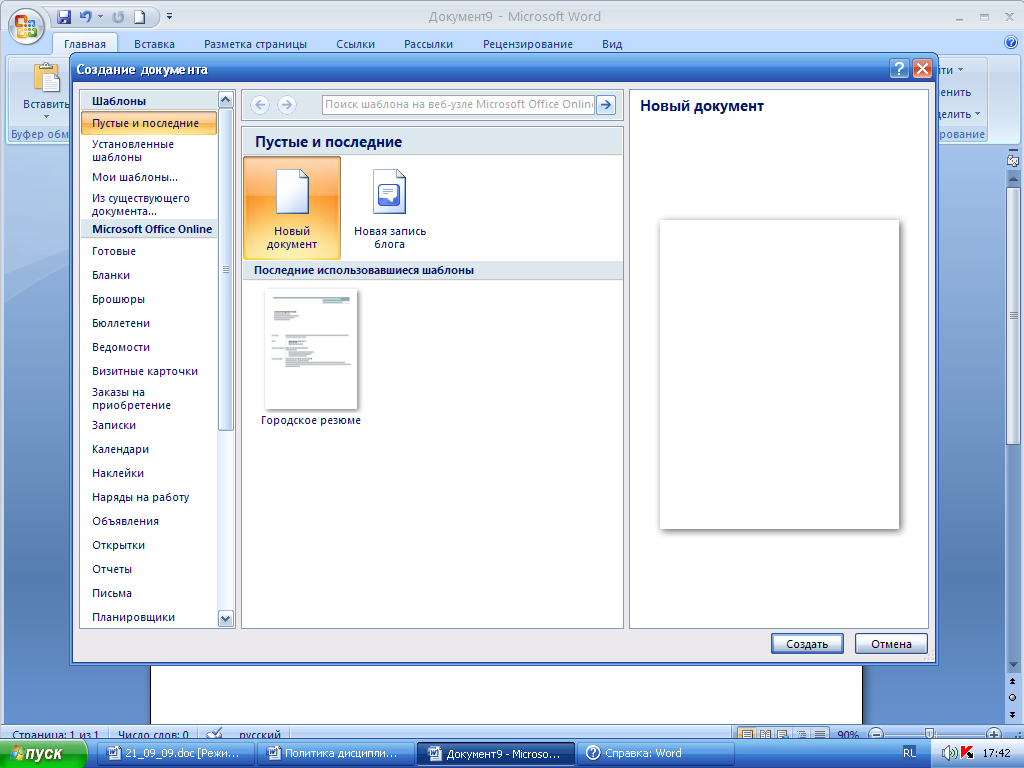Switch to Рассылки ribbon tab
Viewport: 1024px width, 768px height.
point(428,44)
